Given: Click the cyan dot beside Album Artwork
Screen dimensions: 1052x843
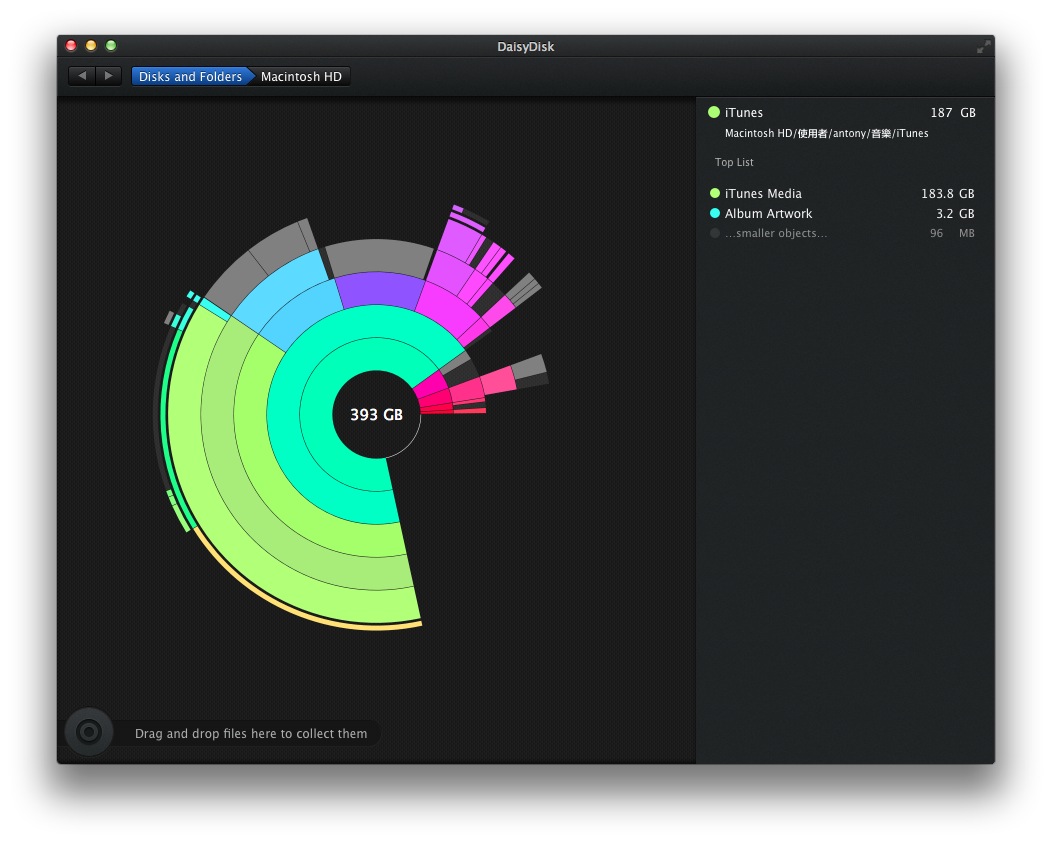Looking at the screenshot, I should pos(715,213).
